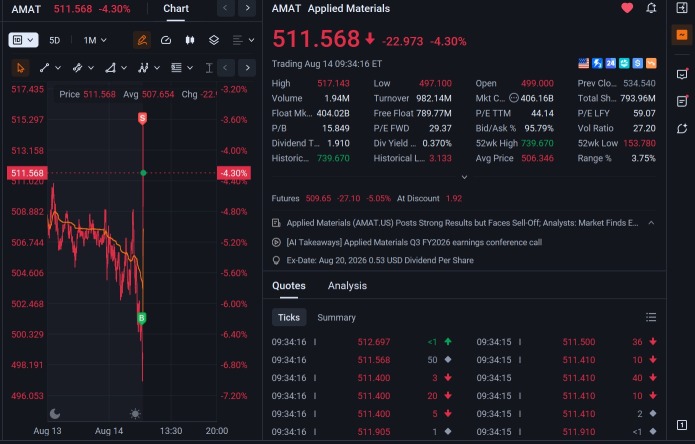695x444 pixels.
Task: Go to previous tab using top arrow
Action: [x=226, y=8]
